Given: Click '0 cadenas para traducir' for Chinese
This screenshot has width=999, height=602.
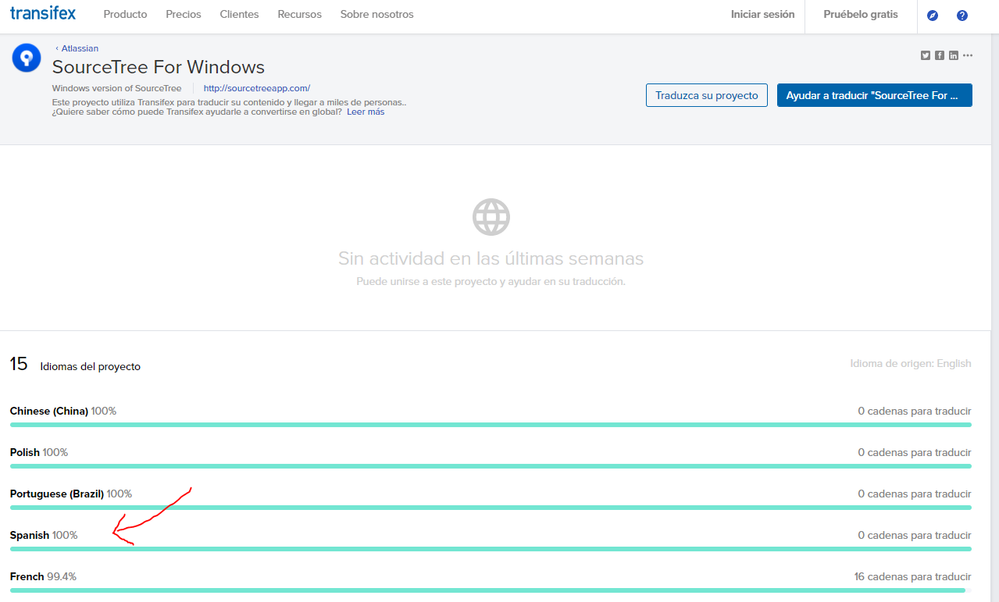Looking at the screenshot, I should coord(914,411).
